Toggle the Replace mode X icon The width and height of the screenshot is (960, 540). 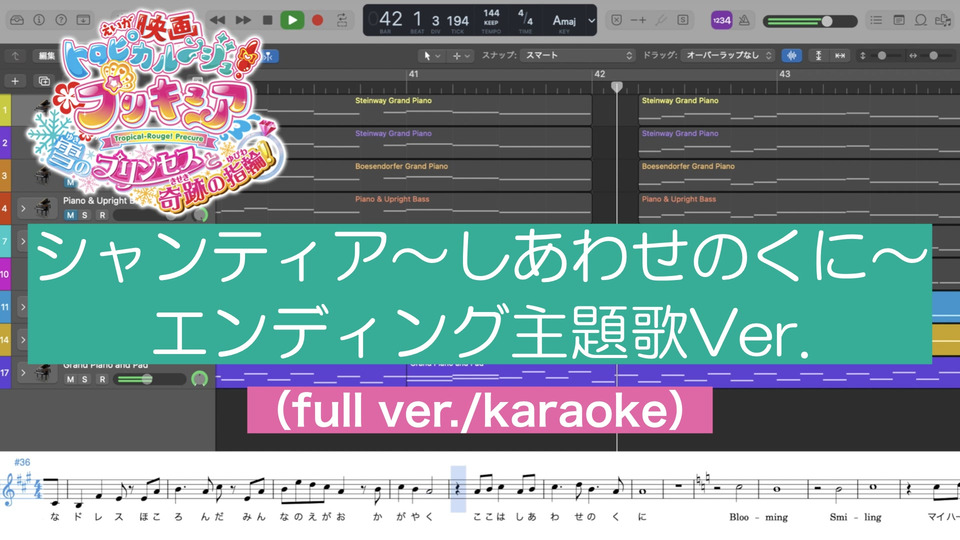tap(617, 20)
